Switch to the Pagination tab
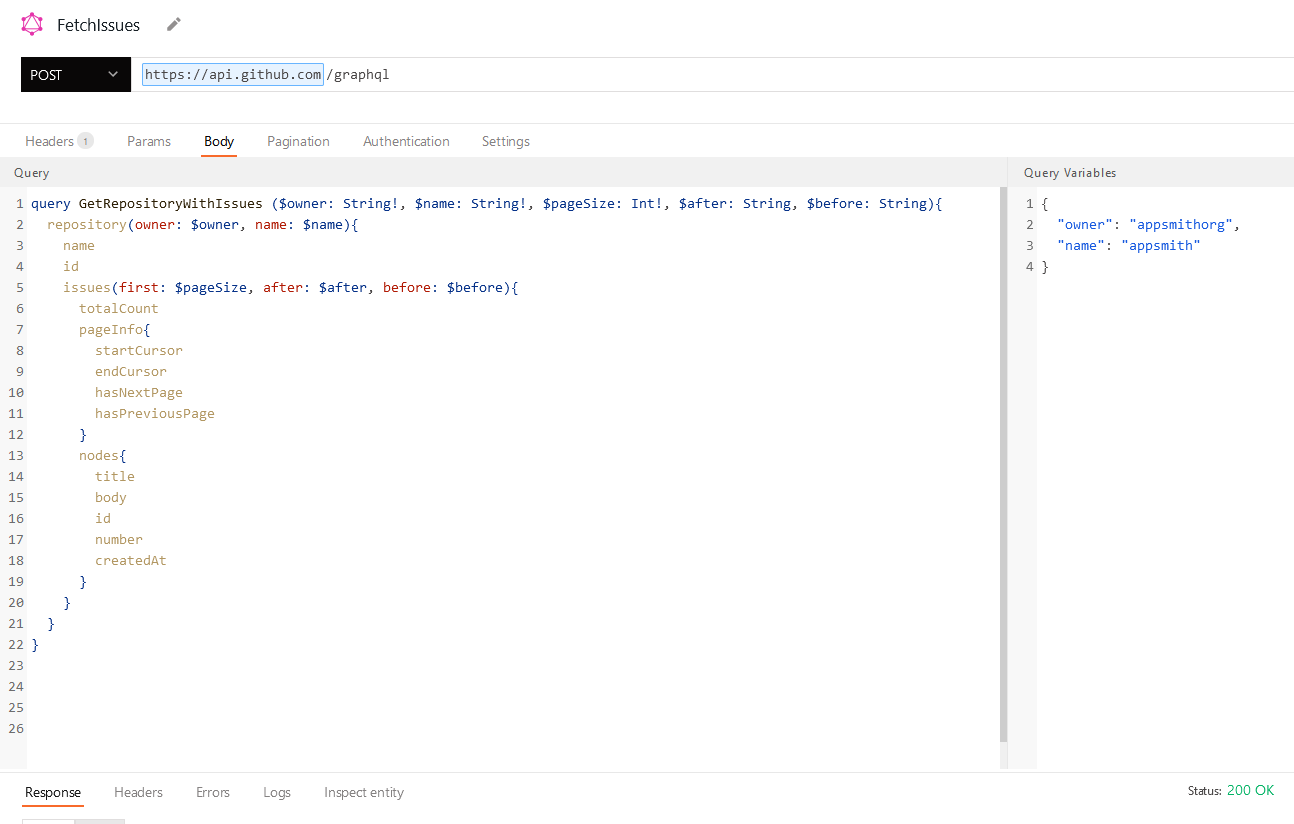Viewport: 1294px width, 824px height. point(297,141)
